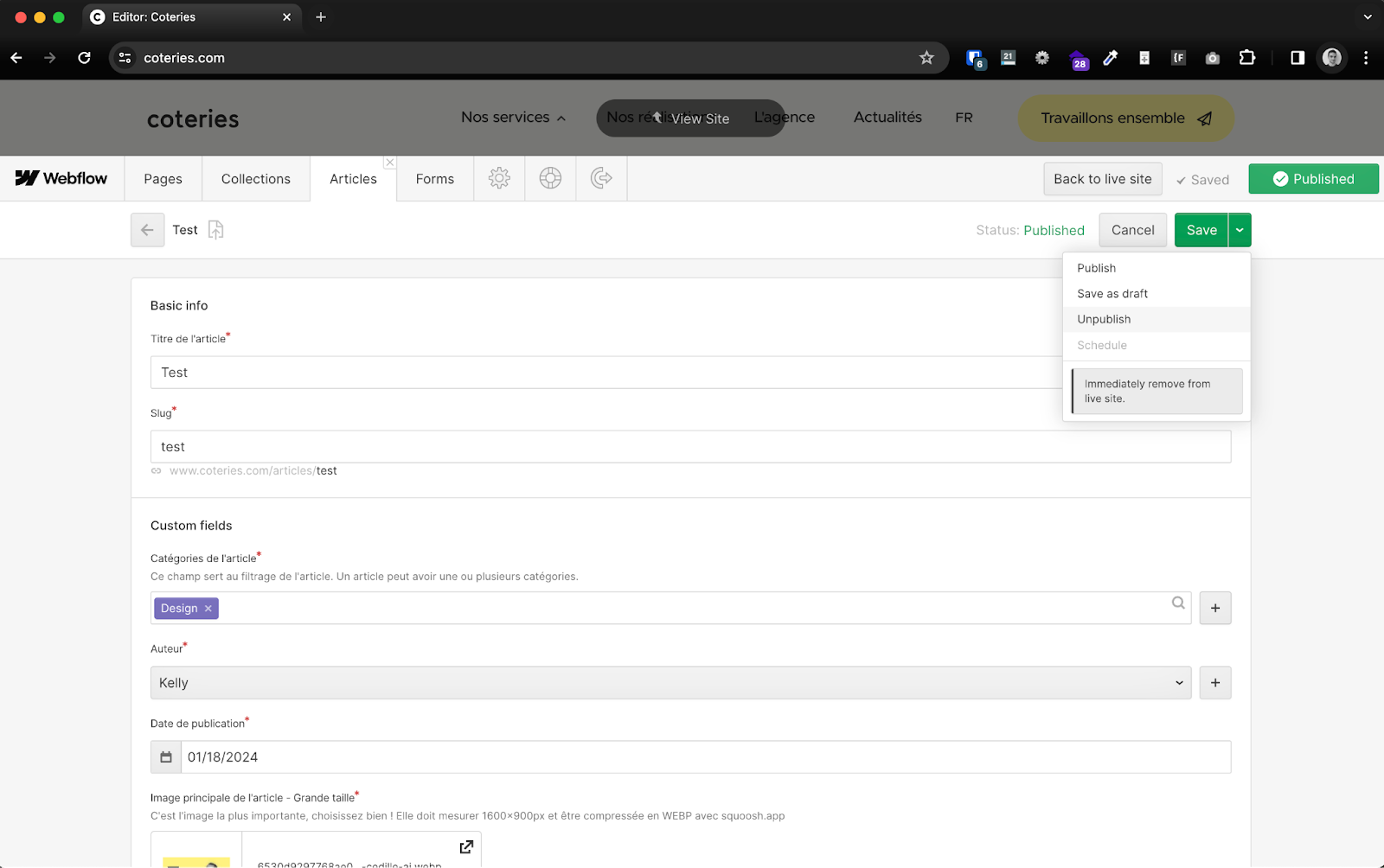This screenshot has width=1384, height=868.
Task: Open a new browser tab
Action: [x=321, y=17]
